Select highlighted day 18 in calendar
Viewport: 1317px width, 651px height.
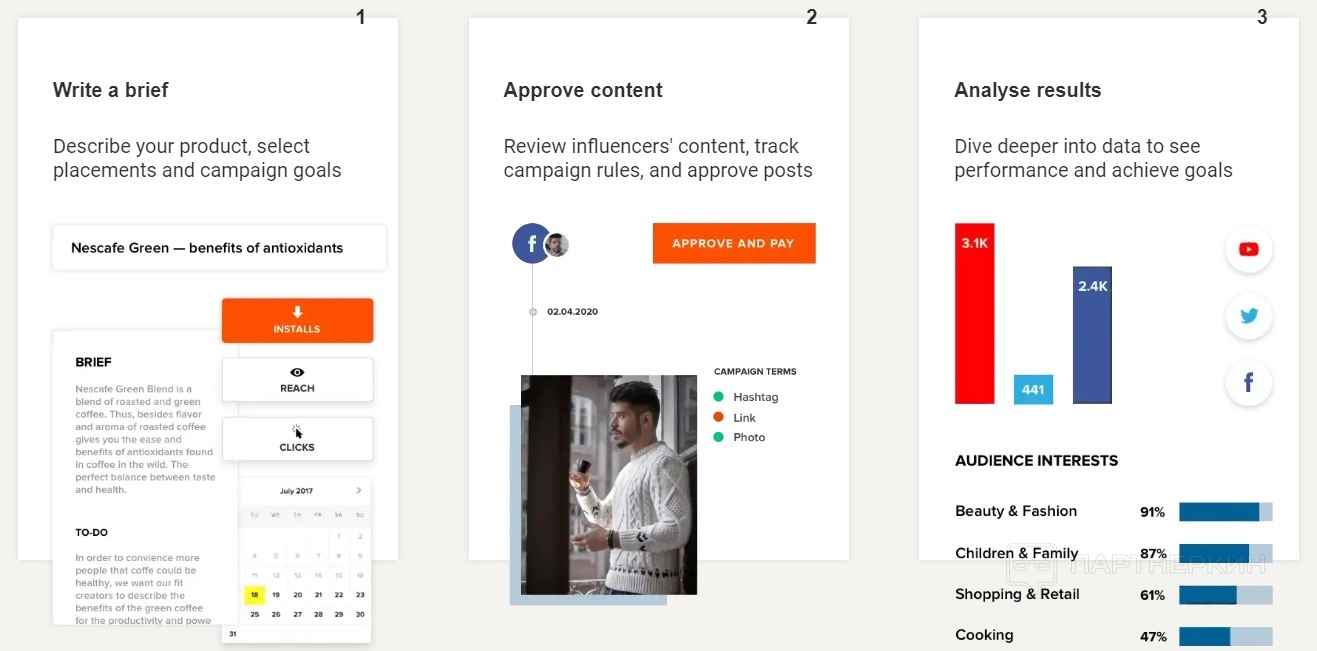(x=254, y=594)
